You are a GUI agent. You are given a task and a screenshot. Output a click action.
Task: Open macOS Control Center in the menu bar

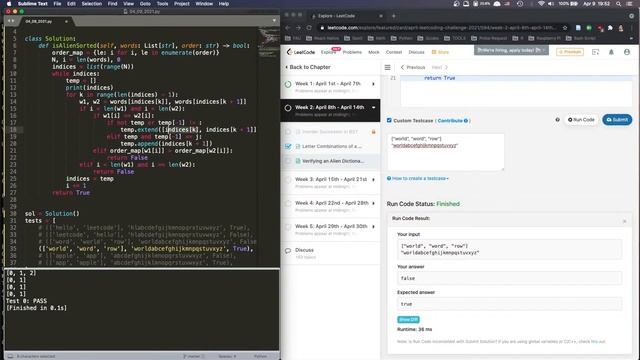(630, 4)
